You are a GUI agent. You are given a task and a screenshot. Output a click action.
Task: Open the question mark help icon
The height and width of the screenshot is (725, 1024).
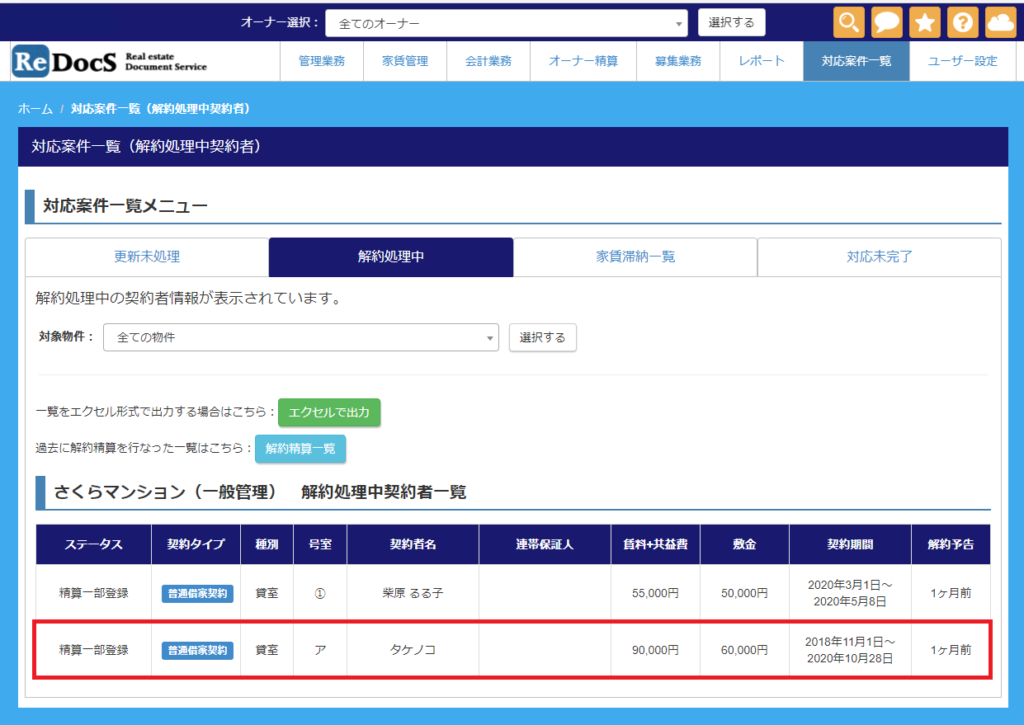point(962,22)
